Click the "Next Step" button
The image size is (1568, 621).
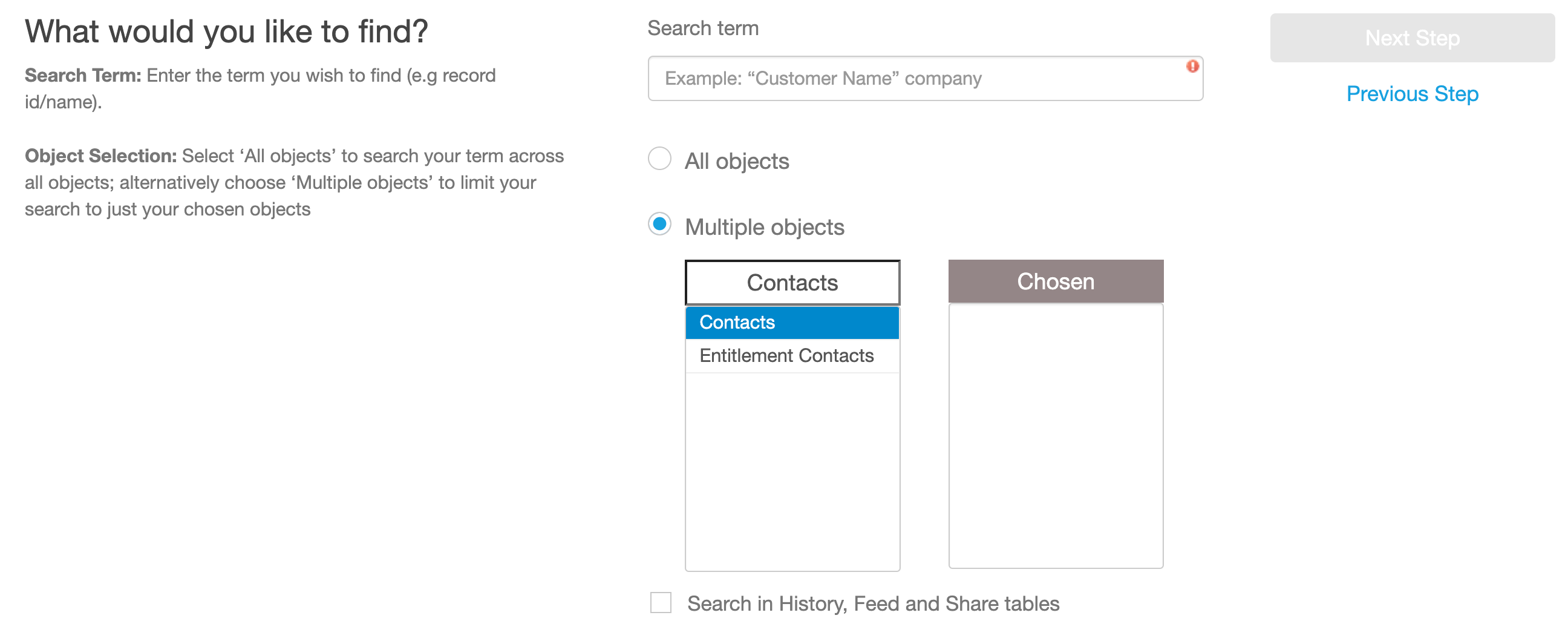coord(1412,38)
